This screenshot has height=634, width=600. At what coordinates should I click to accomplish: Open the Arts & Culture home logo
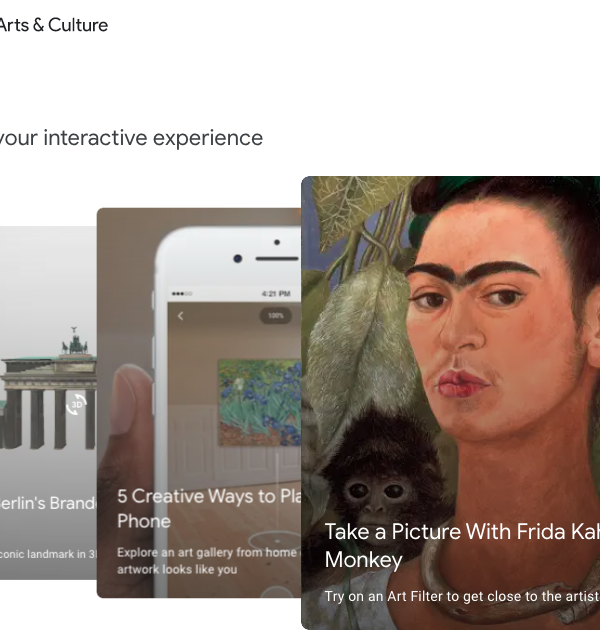(x=54, y=25)
